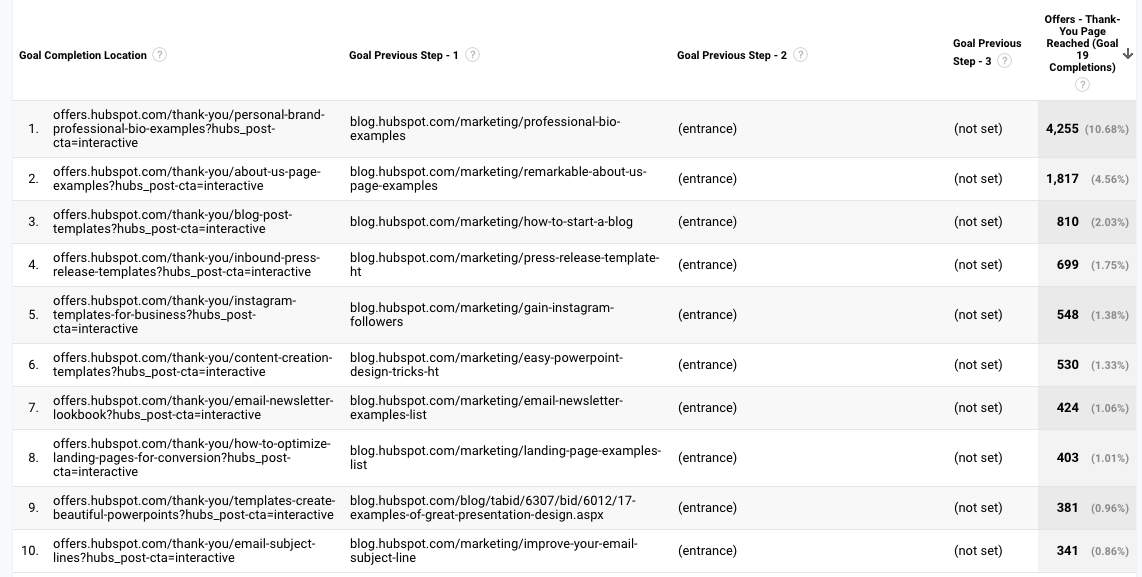The width and height of the screenshot is (1142, 577).
Task: Toggle sort arrow on Goal 19 Completions column
Action: tap(1128, 54)
